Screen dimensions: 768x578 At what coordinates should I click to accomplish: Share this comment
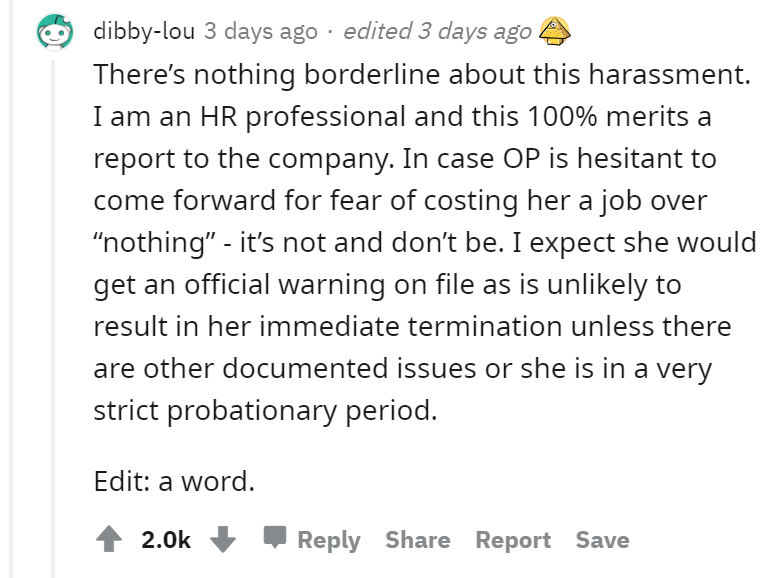point(418,540)
